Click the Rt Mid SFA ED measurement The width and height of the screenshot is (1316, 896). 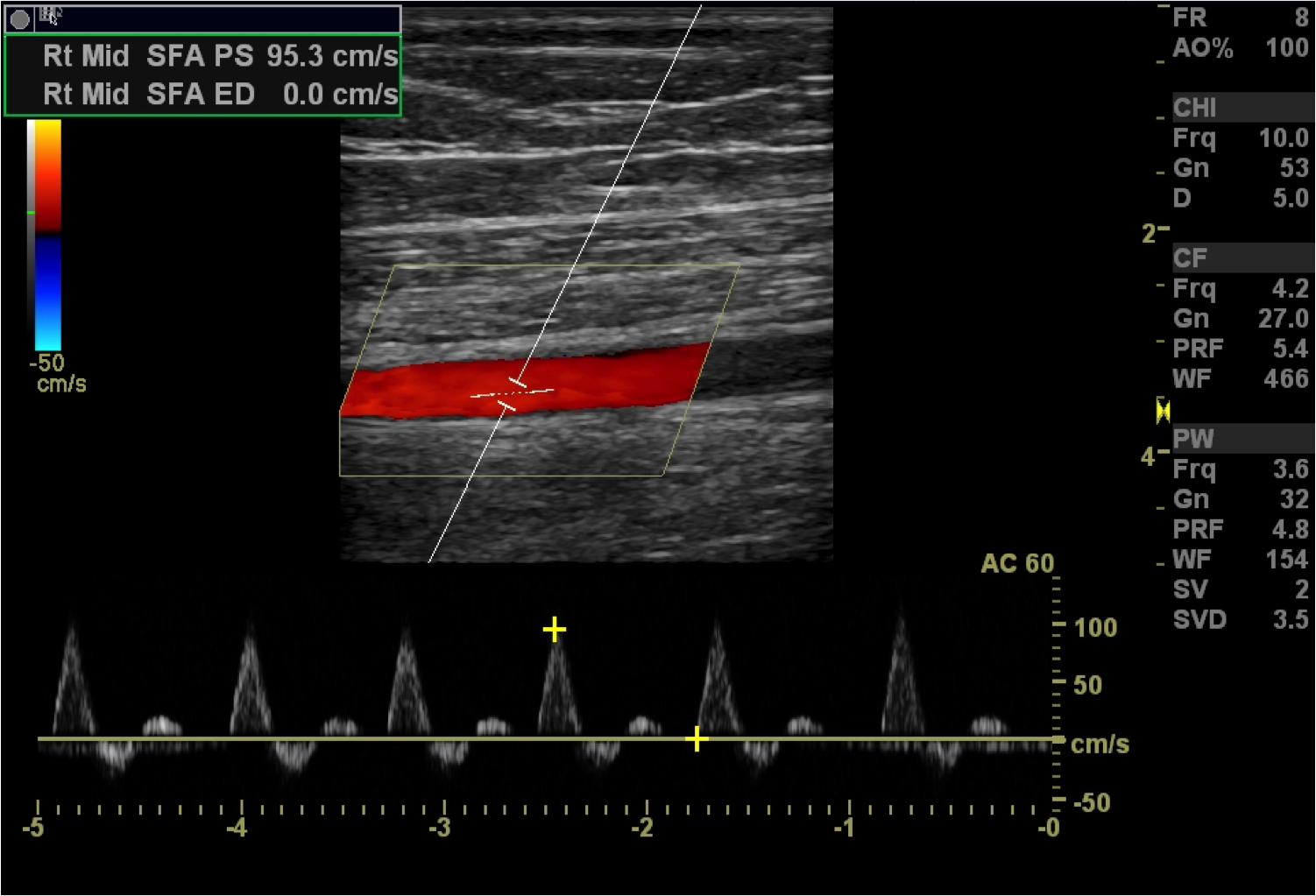pos(219,95)
